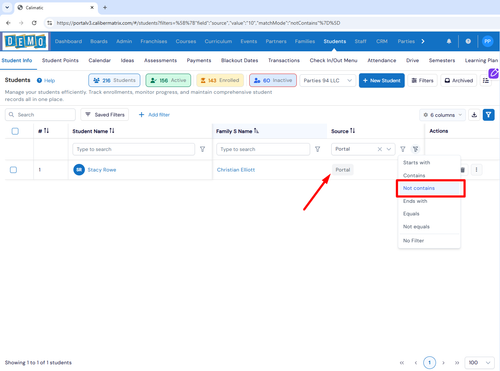The height and width of the screenshot is (371, 500).
Task: Advance the top navigation with the right chevron
Action: [x=423, y=41]
